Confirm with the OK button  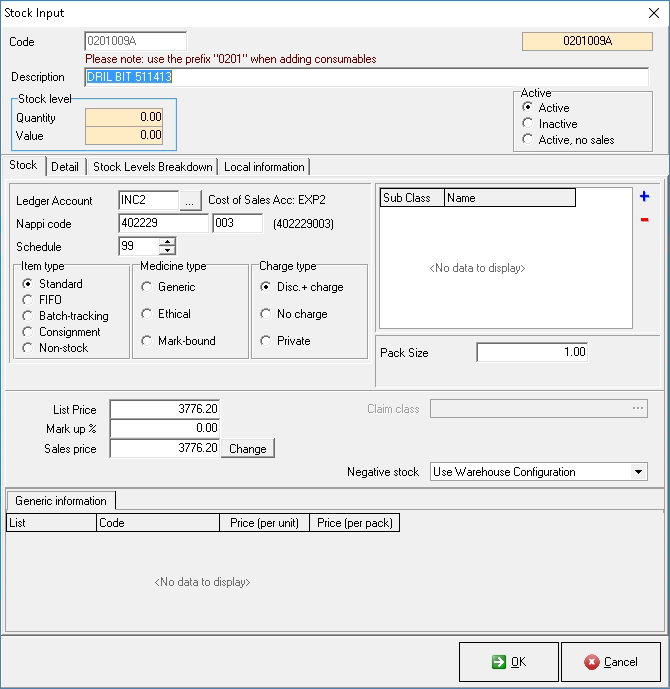click(508, 662)
